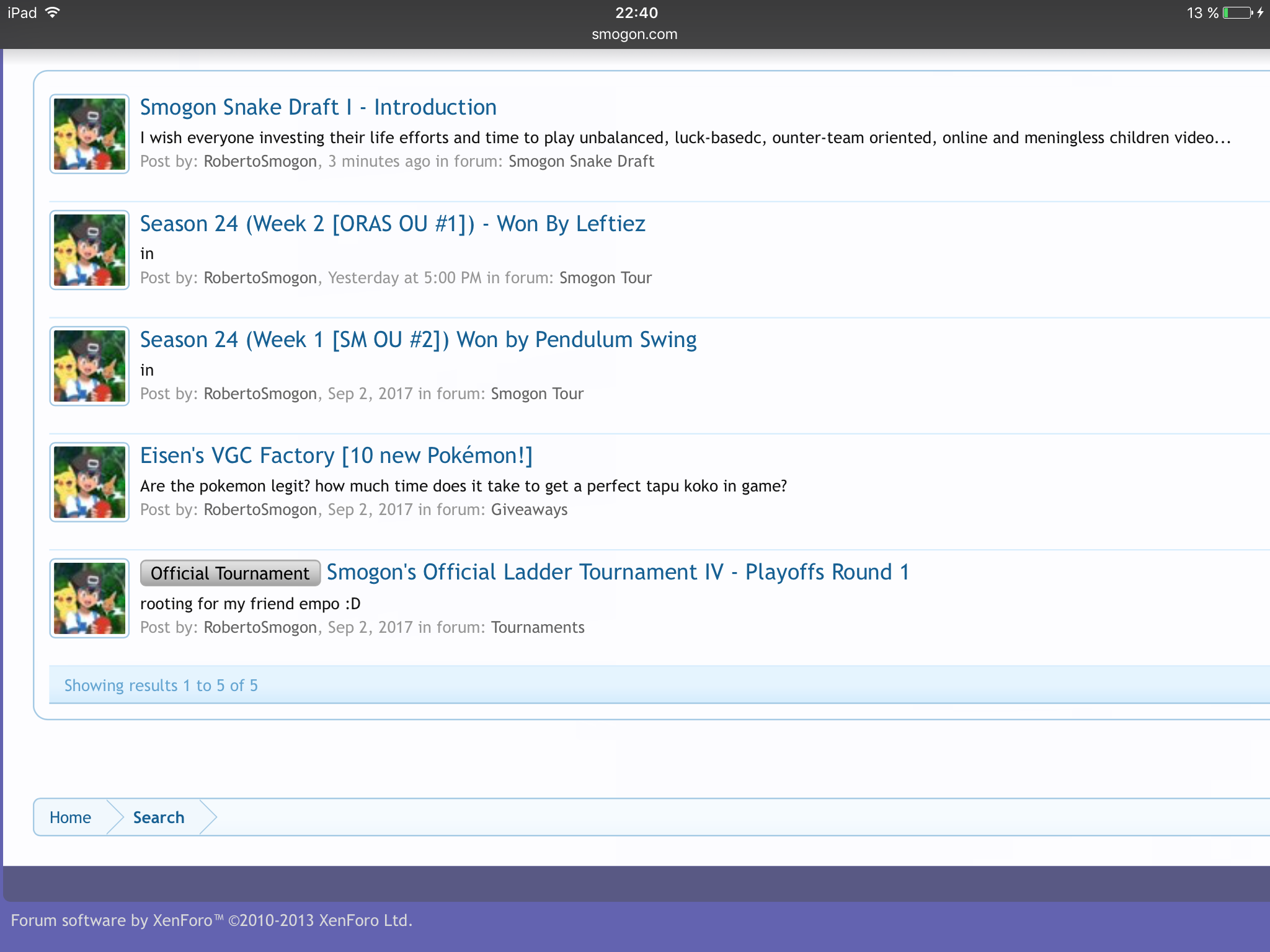The image size is (1270, 952).
Task: Open the Giveaways forum link
Action: pyautogui.click(x=529, y=510)
